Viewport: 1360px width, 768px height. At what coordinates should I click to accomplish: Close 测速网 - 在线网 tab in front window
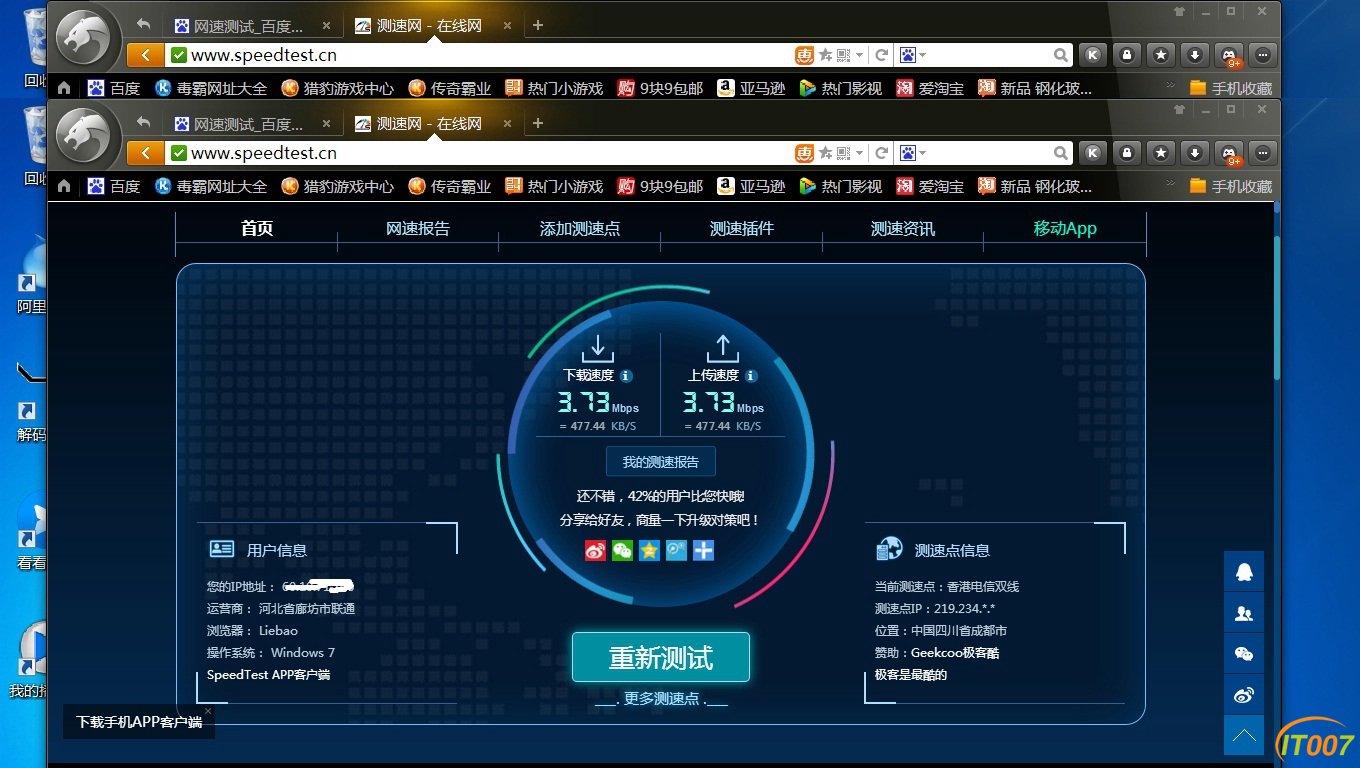click(x=507, y=124)
